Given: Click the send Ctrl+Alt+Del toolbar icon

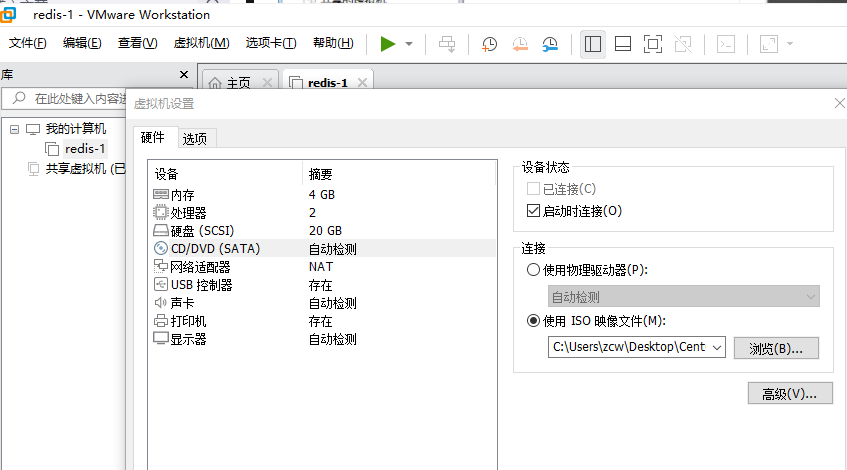Looking at the screenshot, I should 447,44.
